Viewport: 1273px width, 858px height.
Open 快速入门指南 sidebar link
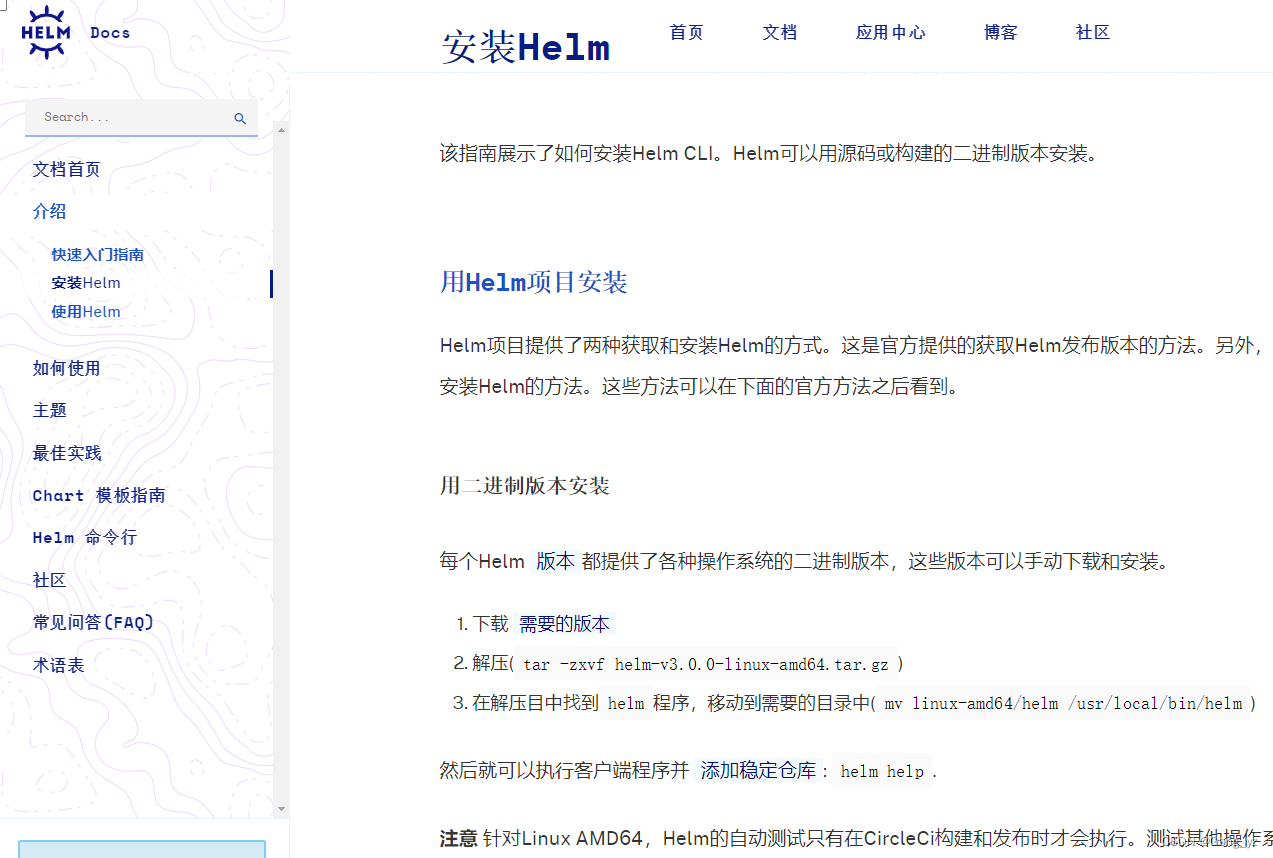(98, 255)
